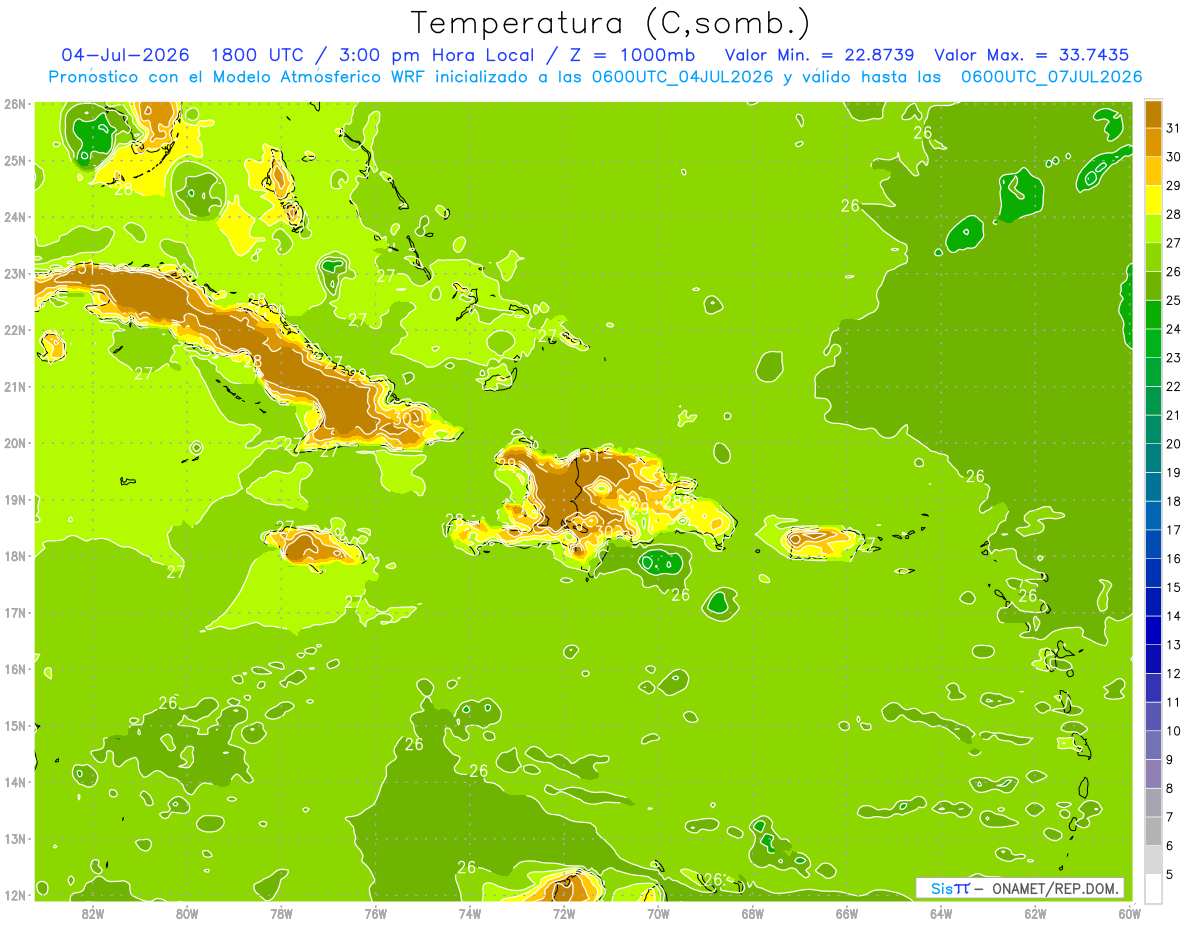Click the 76W longitude label
The height and width of the screenshot is (927, 1200).
pyautogui.click(x=375, y=912)
